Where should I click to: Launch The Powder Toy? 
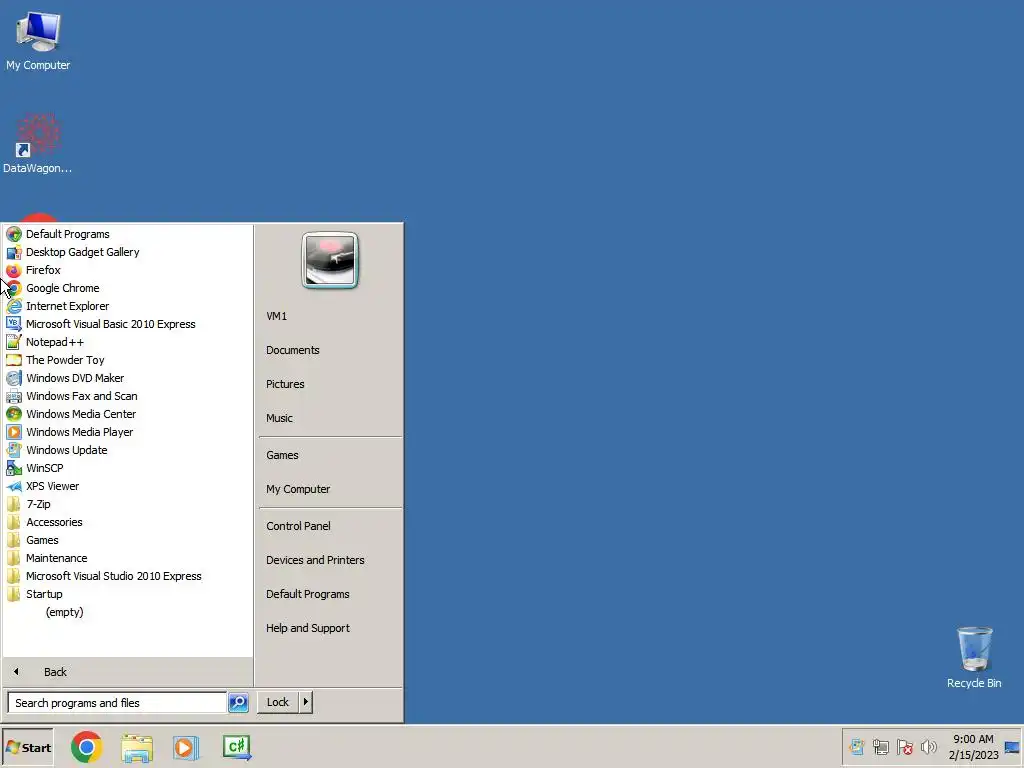click(127, 360)
